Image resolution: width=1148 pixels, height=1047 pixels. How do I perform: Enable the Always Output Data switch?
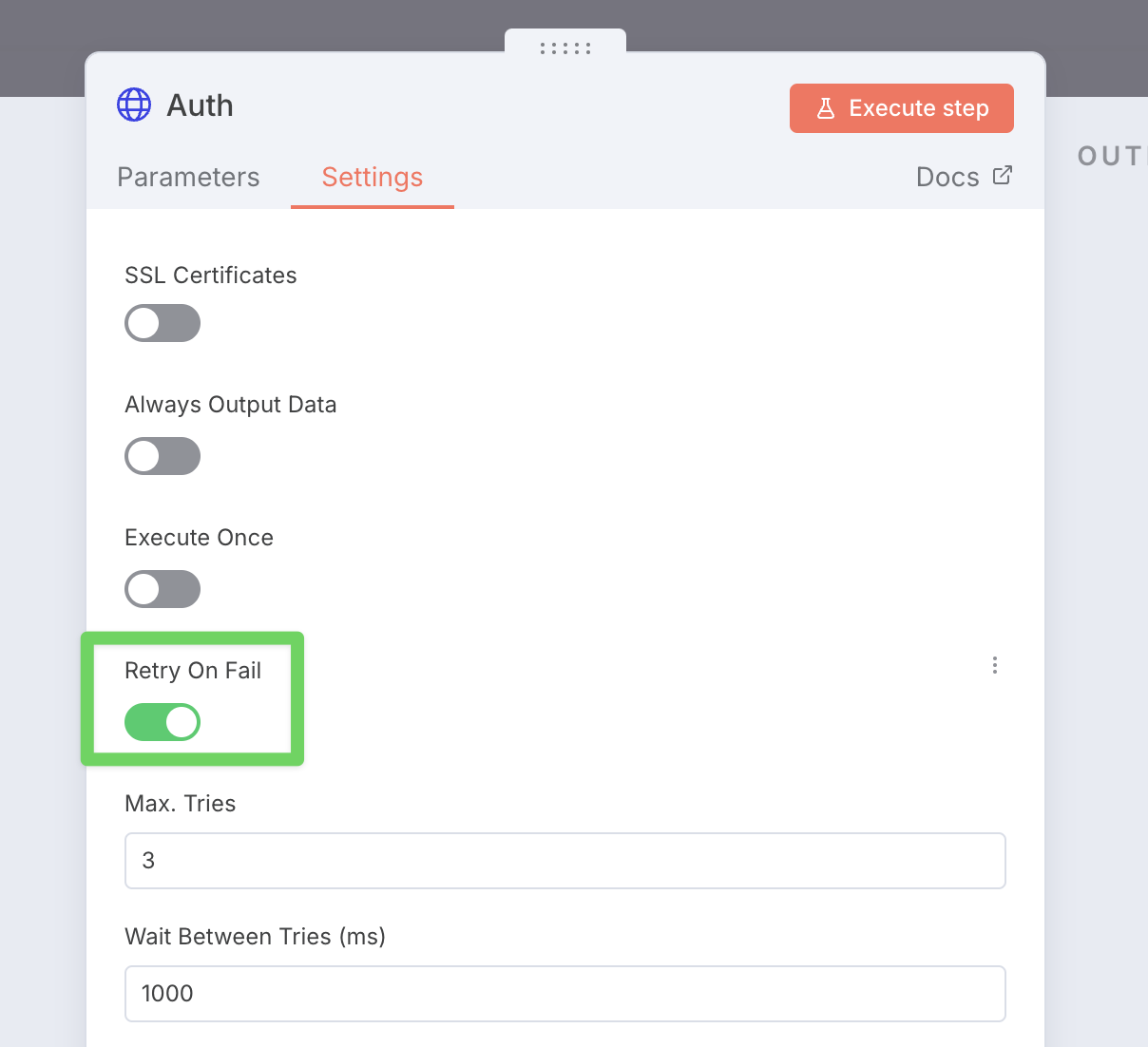click(163, 456)
